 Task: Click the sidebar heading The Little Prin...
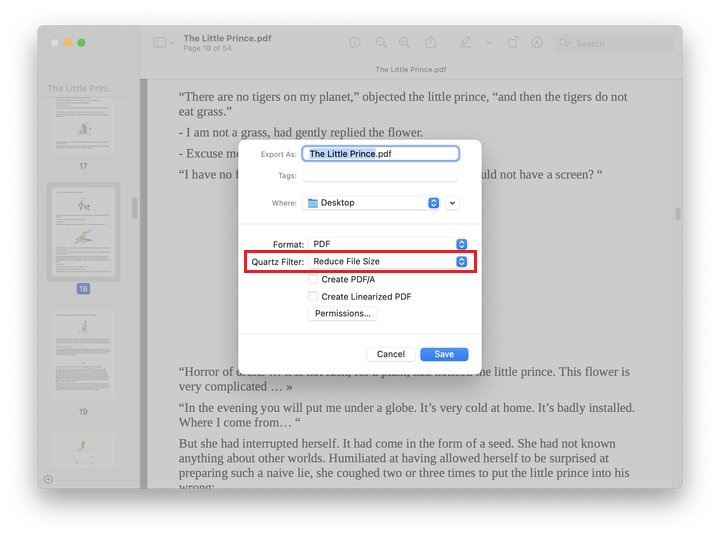(x=80, y=88)
